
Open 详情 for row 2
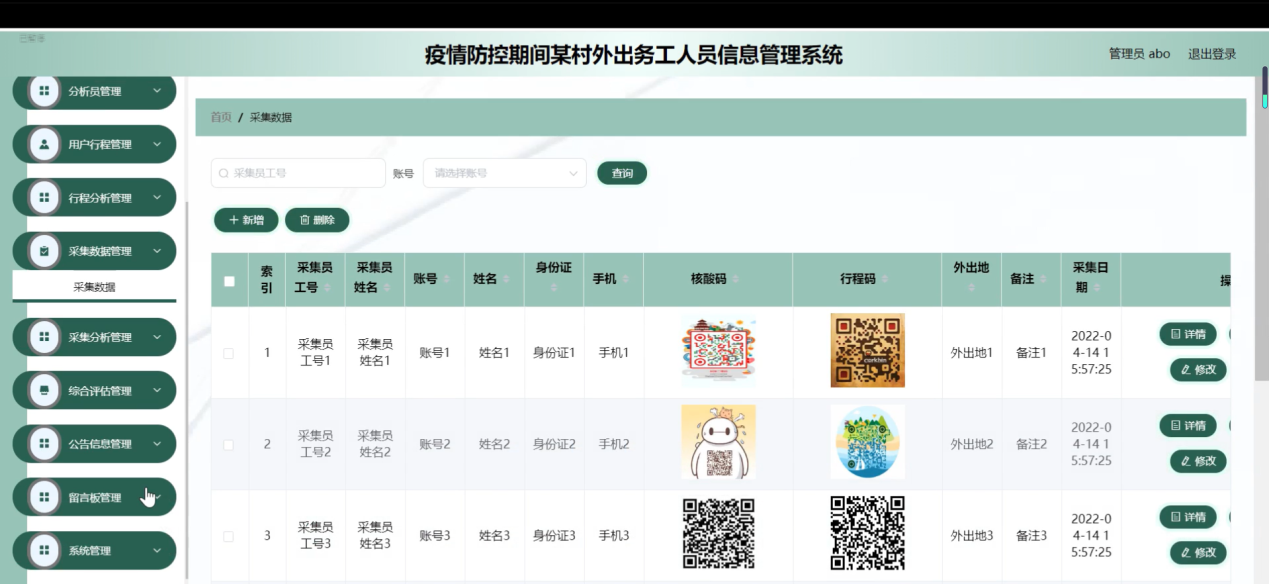coord(1188,425)
